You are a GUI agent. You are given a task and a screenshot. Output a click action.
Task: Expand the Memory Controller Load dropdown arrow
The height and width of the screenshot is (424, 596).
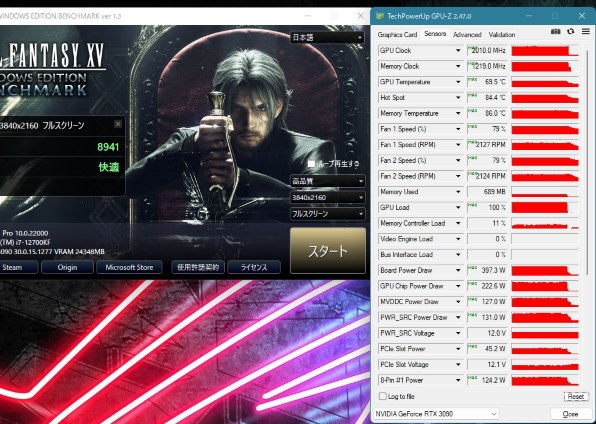click(x=458, y=223)
